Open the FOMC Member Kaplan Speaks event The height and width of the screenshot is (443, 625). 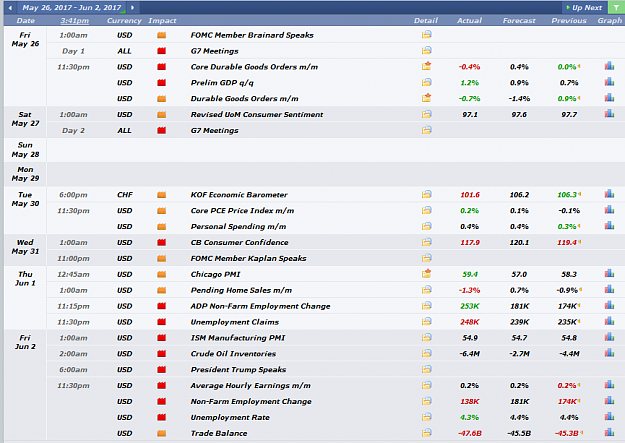tap(248, 258)
